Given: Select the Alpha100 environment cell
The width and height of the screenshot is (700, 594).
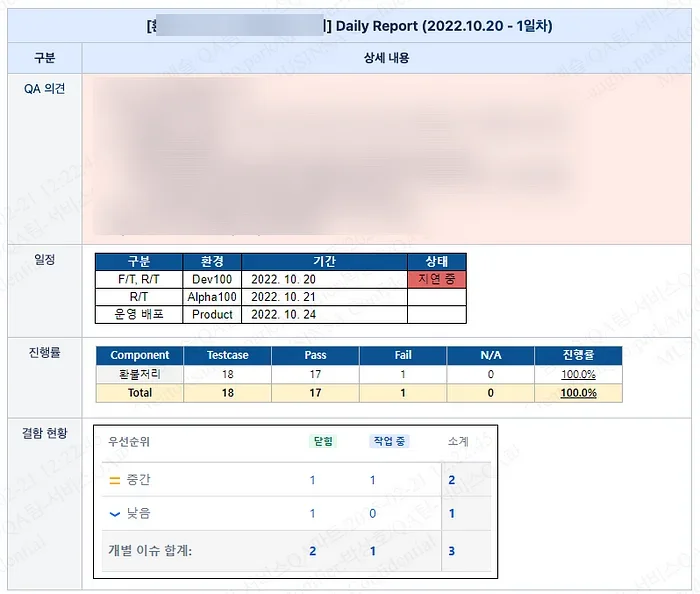Looking at the screenshot, I should point(212,297).
